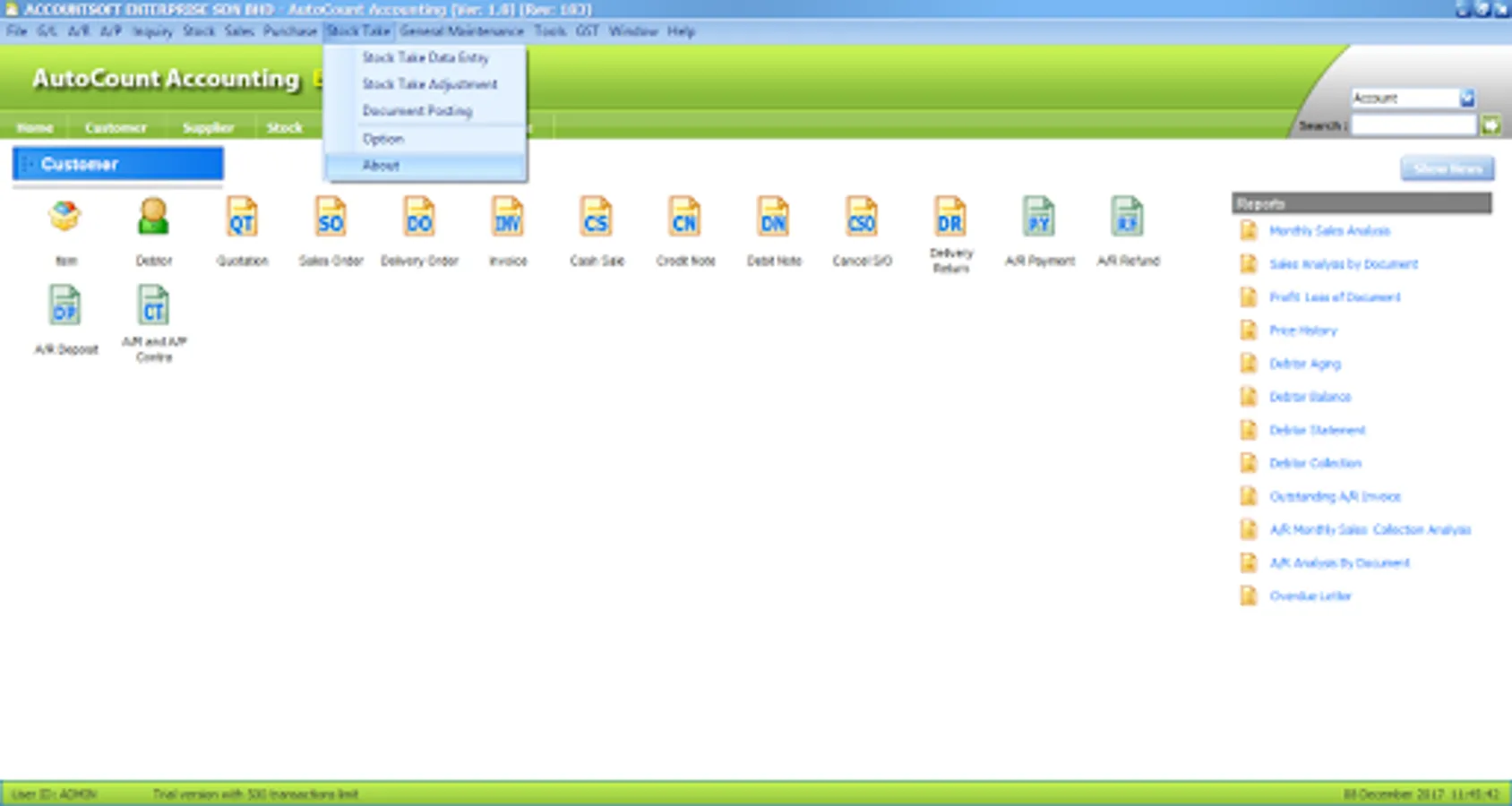Launch the Cash Sale (CS) icon
The width and height of the screenshot is (1512, 806).
point(597,217)
